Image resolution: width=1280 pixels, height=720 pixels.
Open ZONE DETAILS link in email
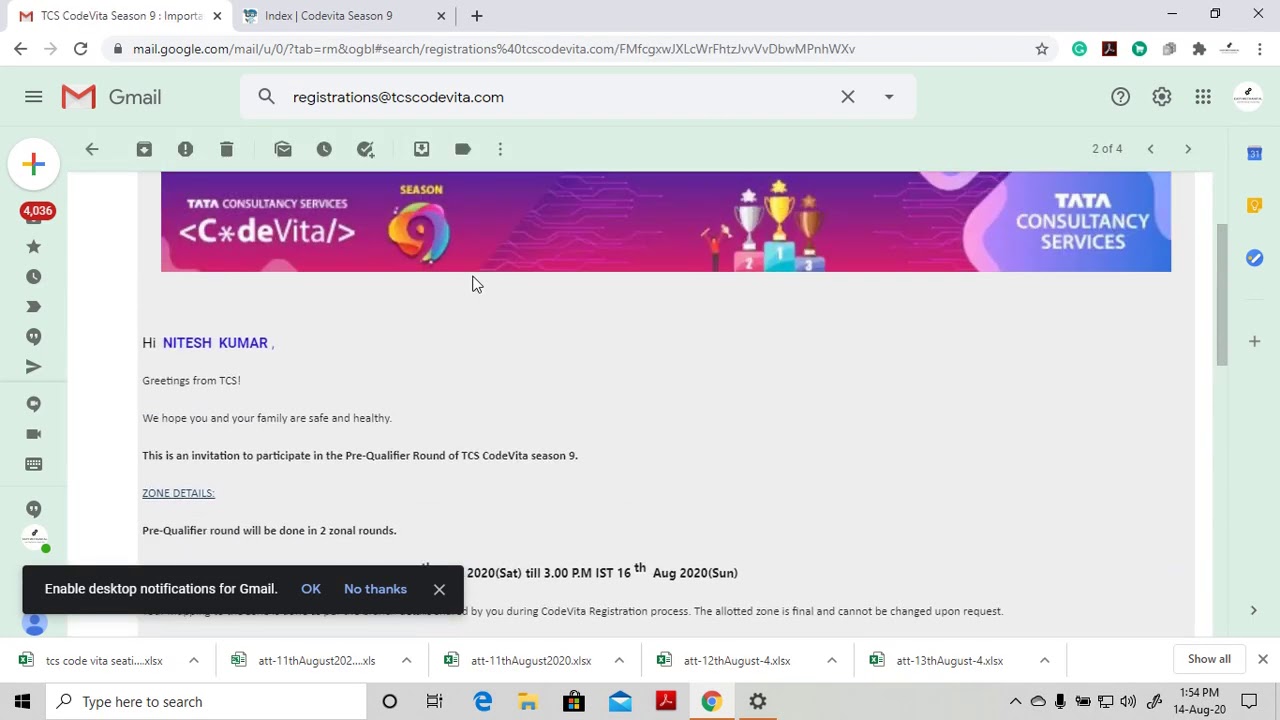tap(178, 493)
